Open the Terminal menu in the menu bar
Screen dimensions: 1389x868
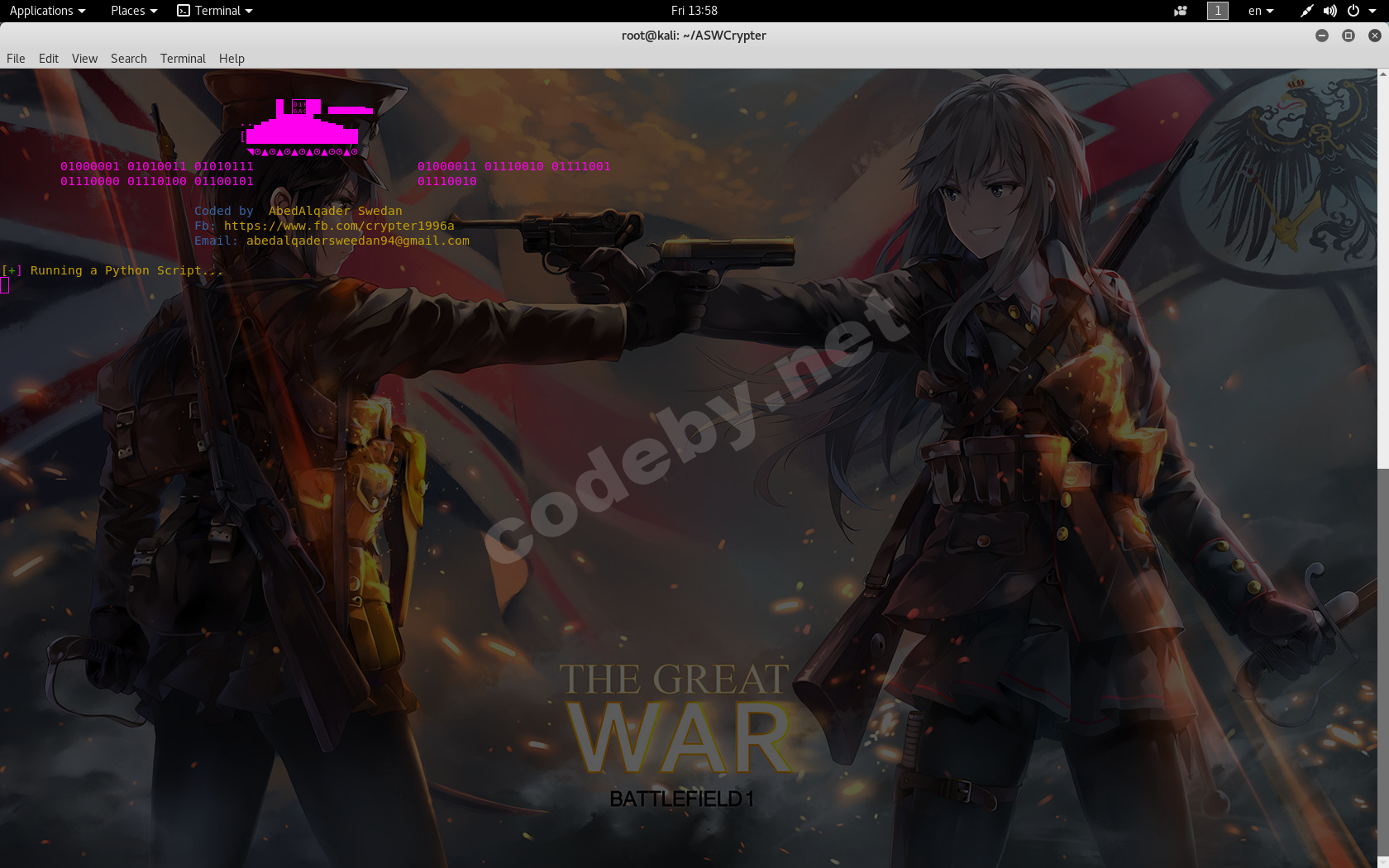pos(183,59)
